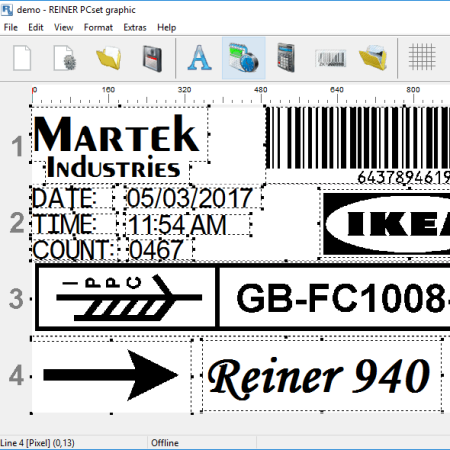Open the new document with settings icon
Screen dimensions: 450x450
coord(65,58)
